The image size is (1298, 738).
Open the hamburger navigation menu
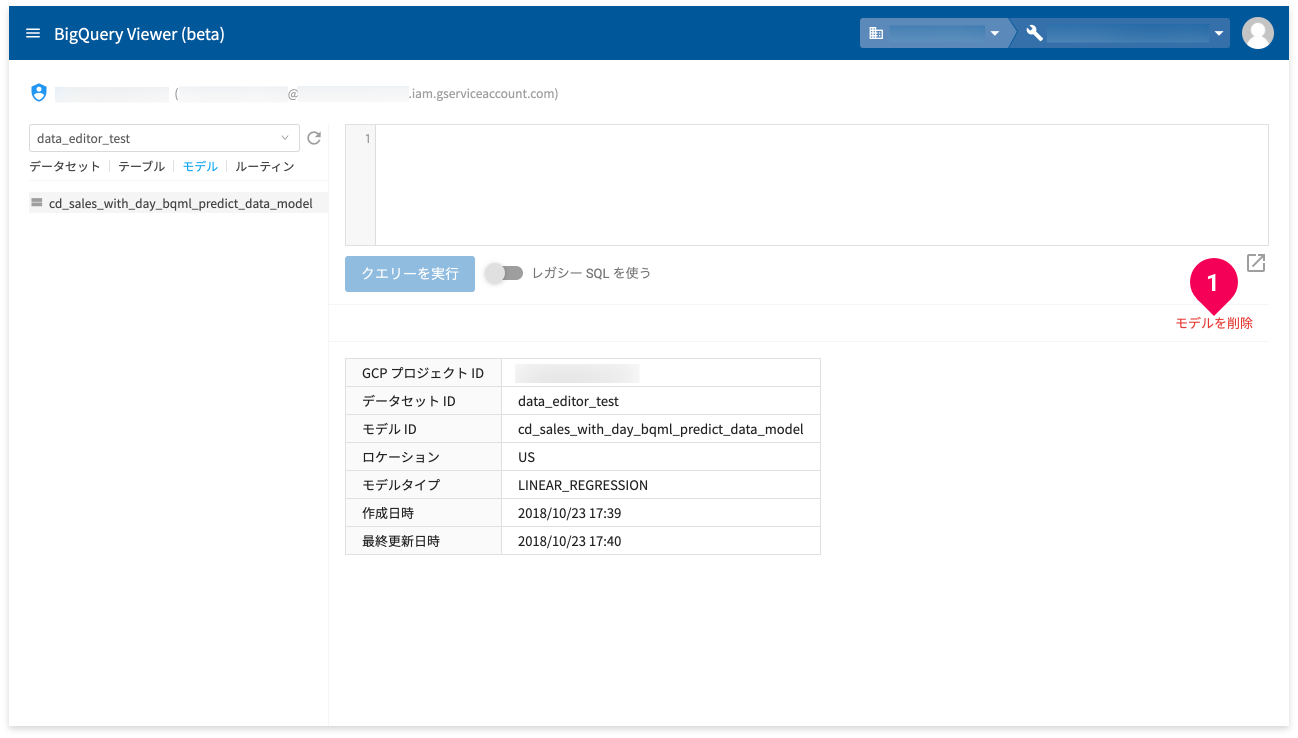click(33, 34)
